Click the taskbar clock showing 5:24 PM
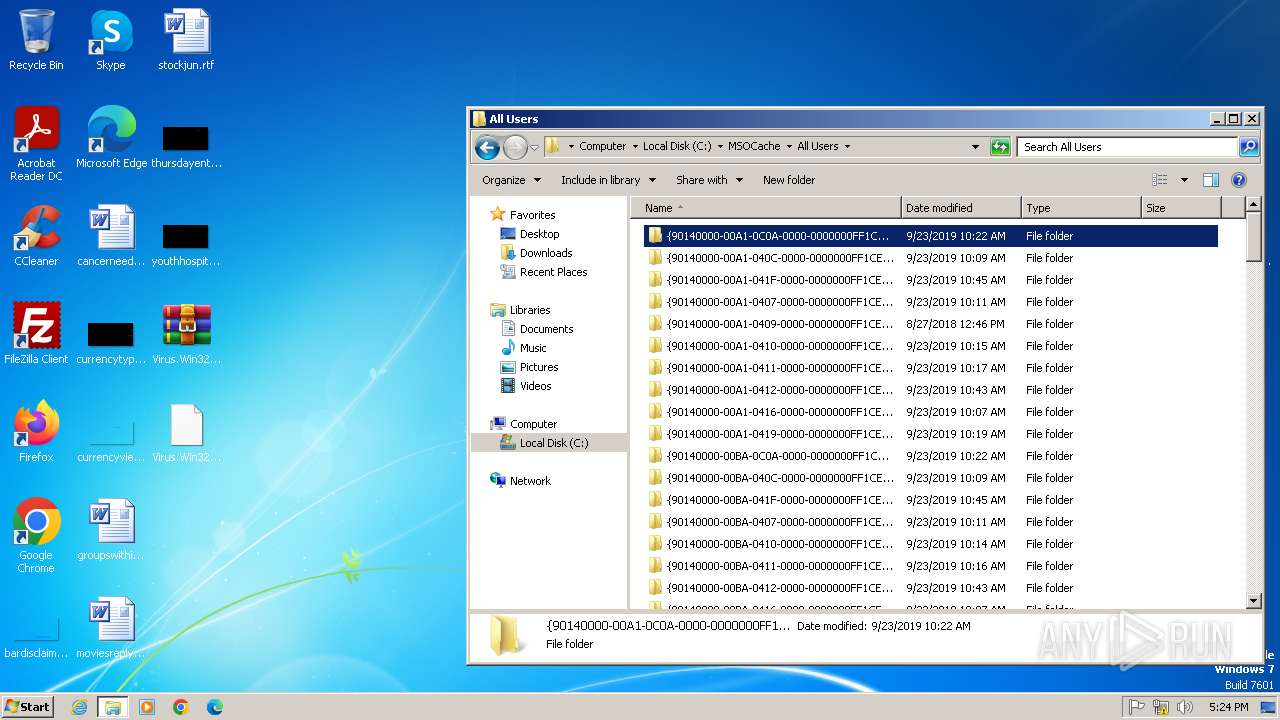This screenshot has width=1280, height=720. pos(1228,707)
